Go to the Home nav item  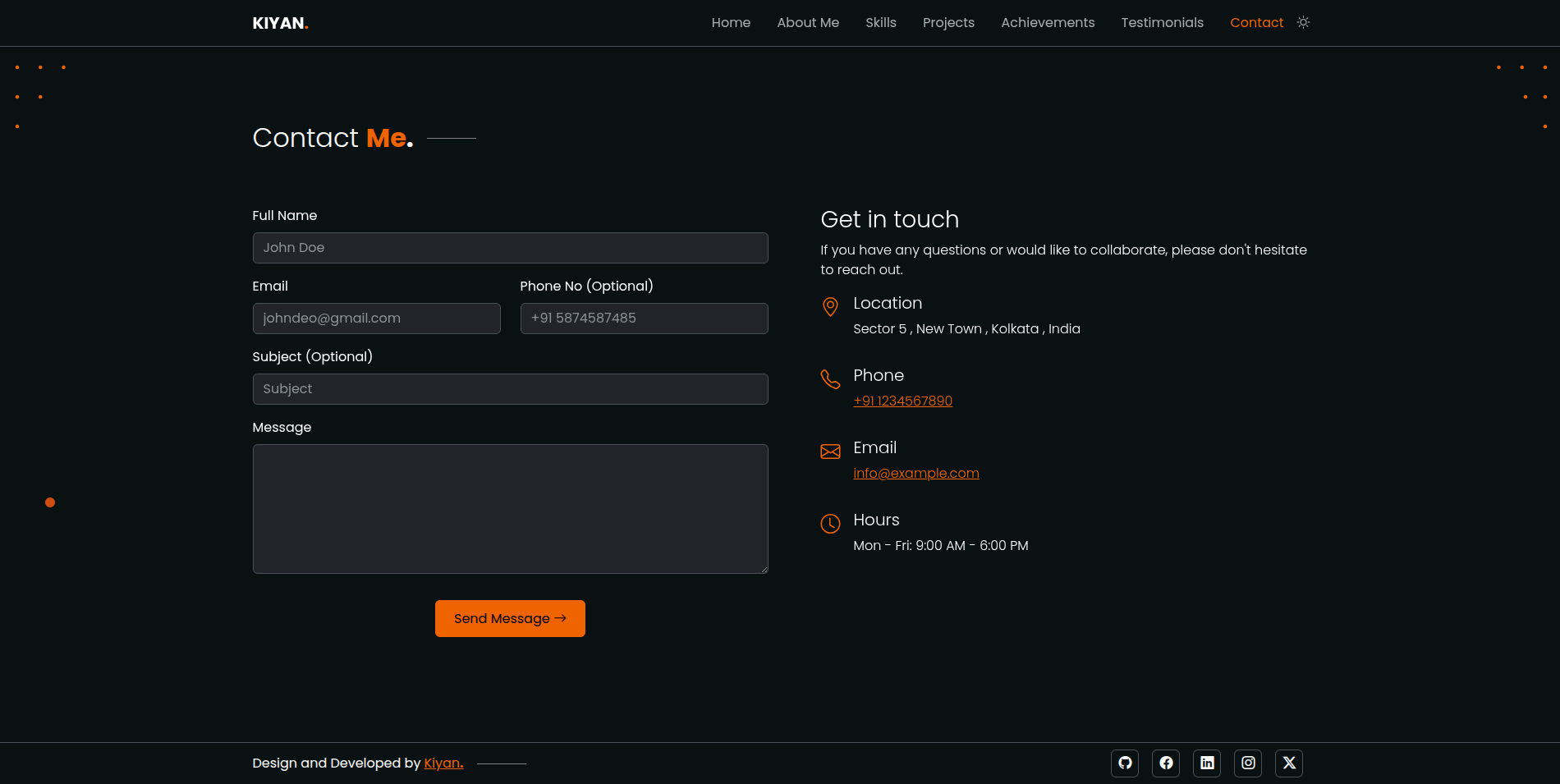731,23
